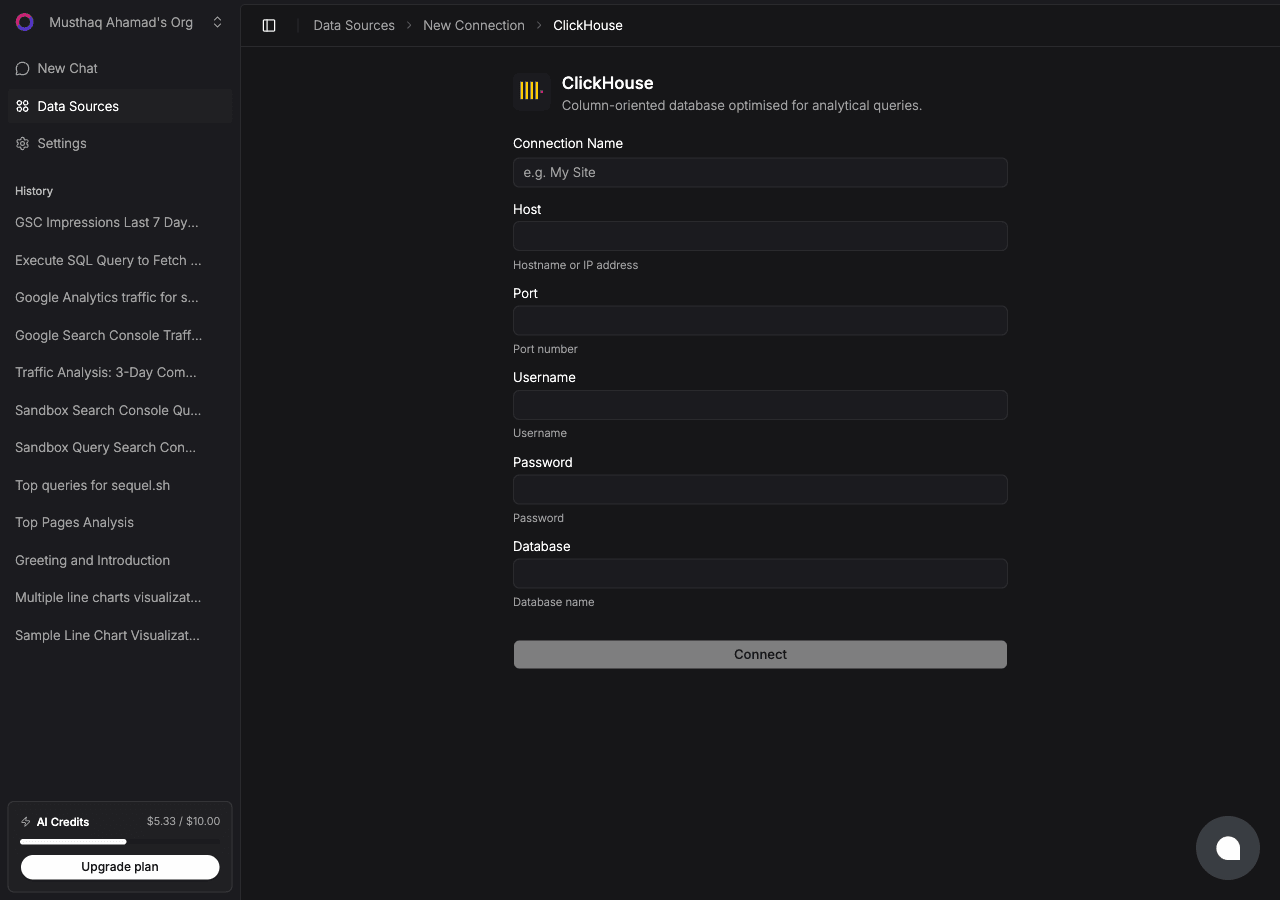The width and height of the screenshot is (1280, 900).
Task: Click the Connect button
Action: pyautogui.click(x=760, y=654)
